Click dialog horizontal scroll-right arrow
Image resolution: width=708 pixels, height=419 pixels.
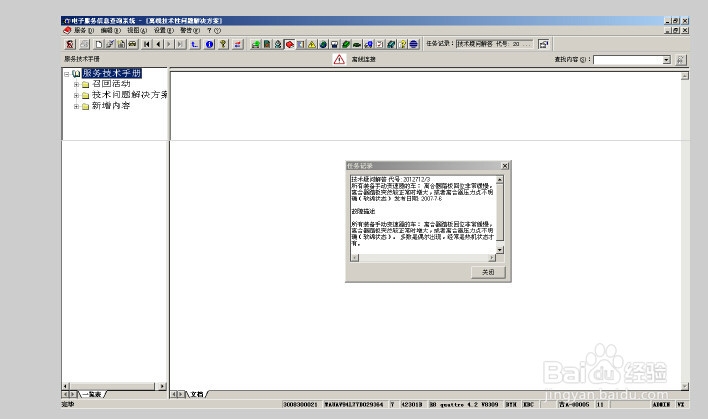pos(492,257)
